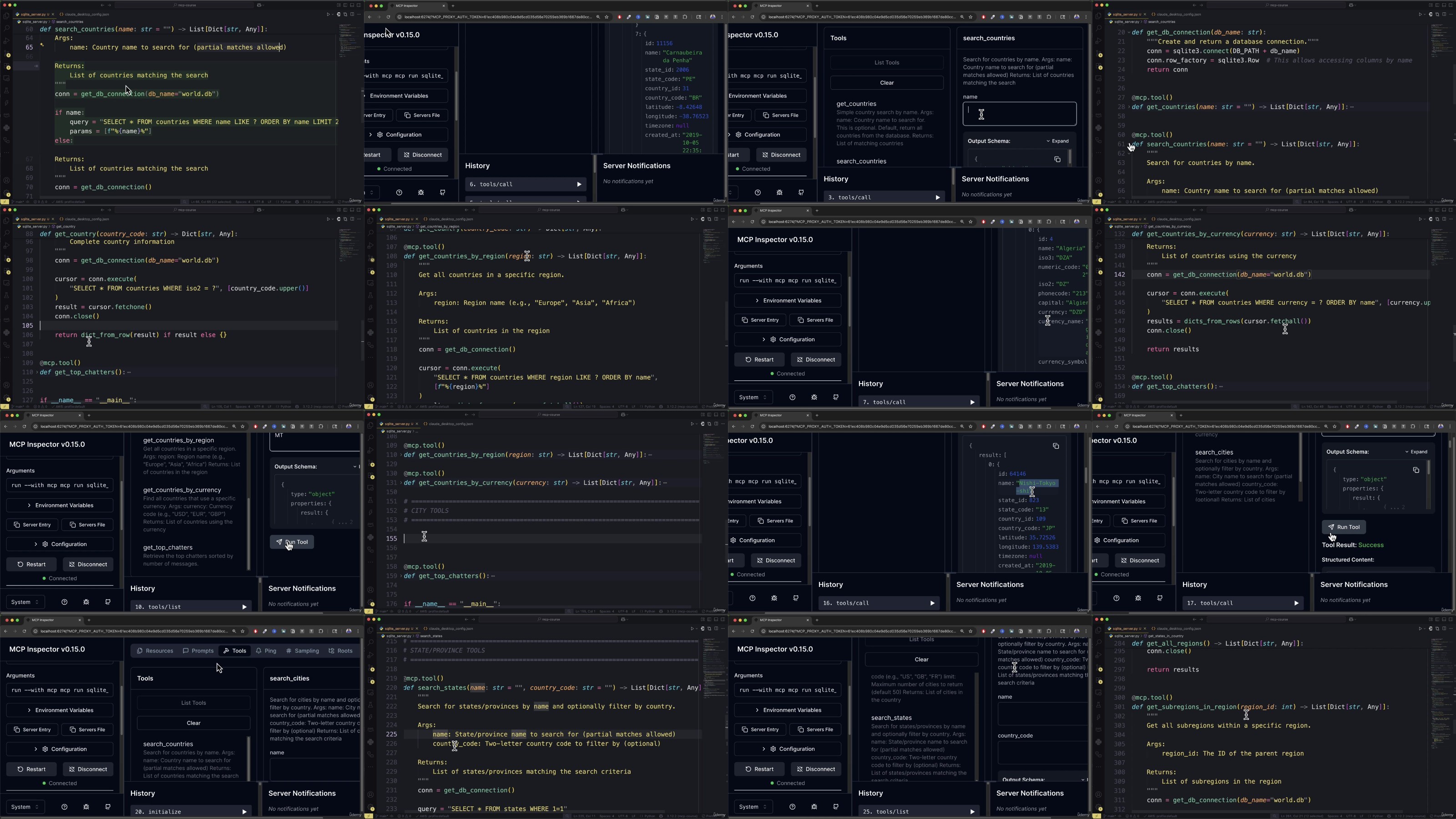Click Run Tool in the "10. tools/list" window

click(x=292, y=542)
